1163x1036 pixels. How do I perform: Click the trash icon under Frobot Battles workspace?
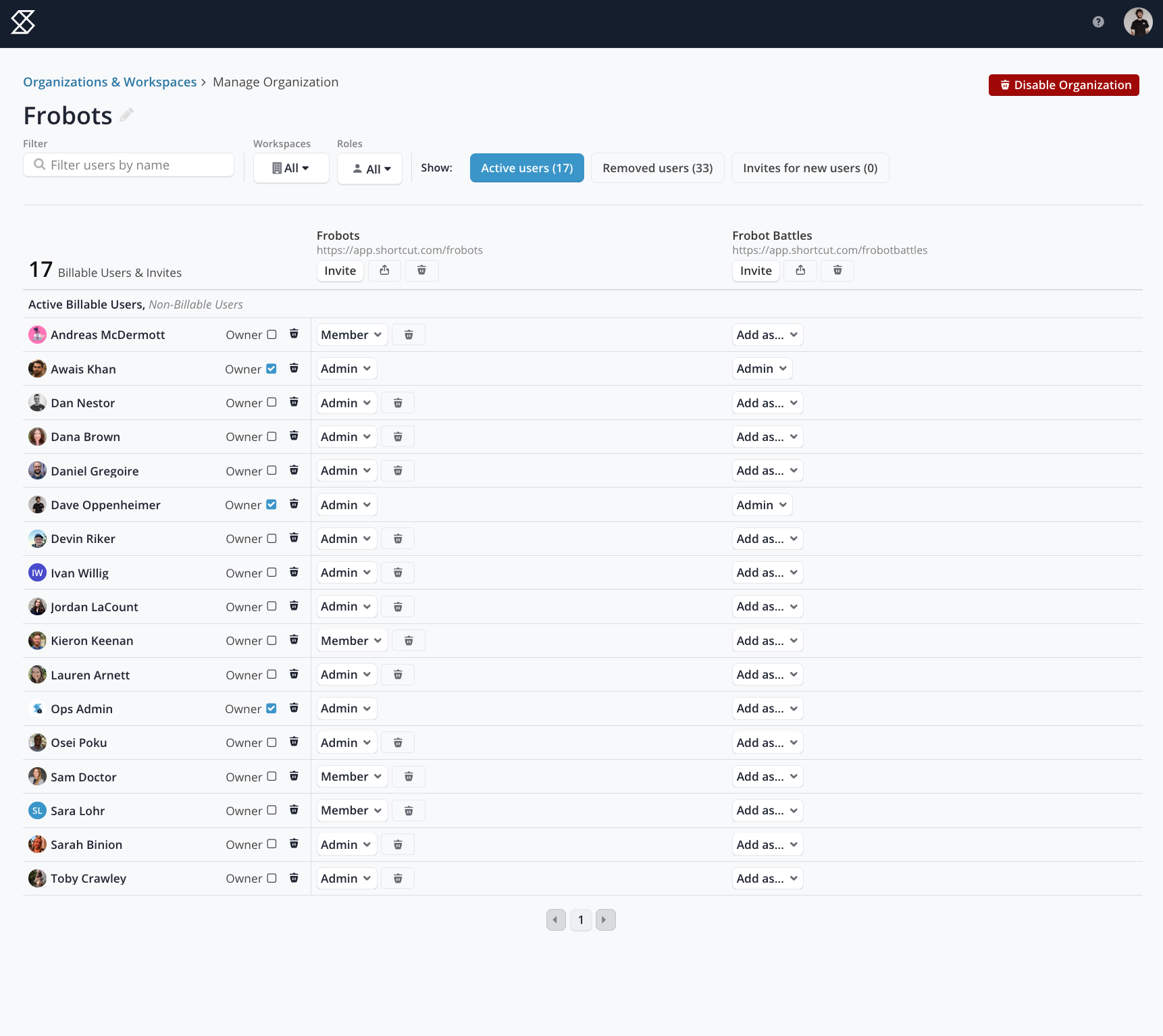pos(837,271)
